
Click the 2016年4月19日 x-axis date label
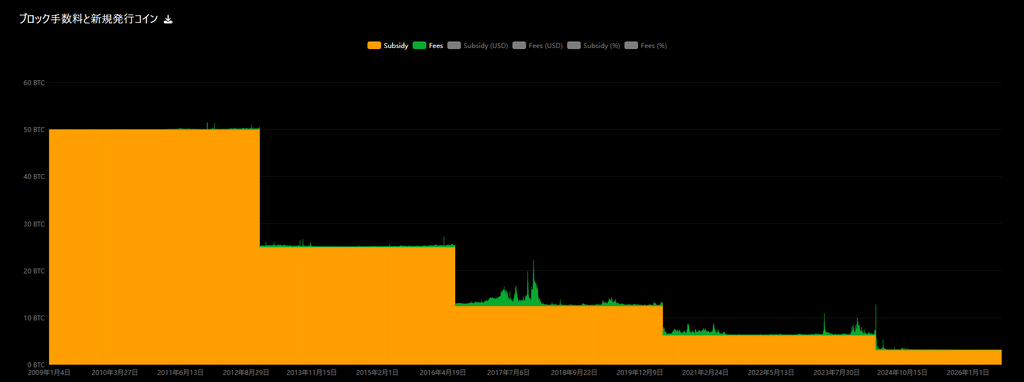(x=444, y=372)
